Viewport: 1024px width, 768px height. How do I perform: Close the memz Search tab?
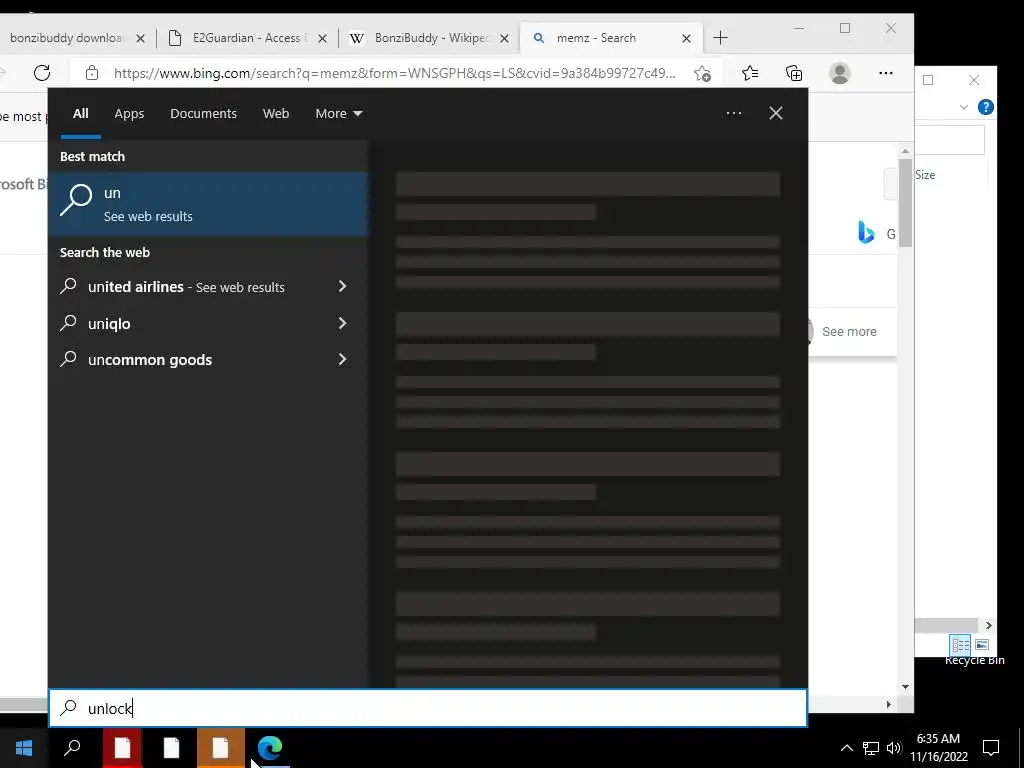click(x=686, y=39)
